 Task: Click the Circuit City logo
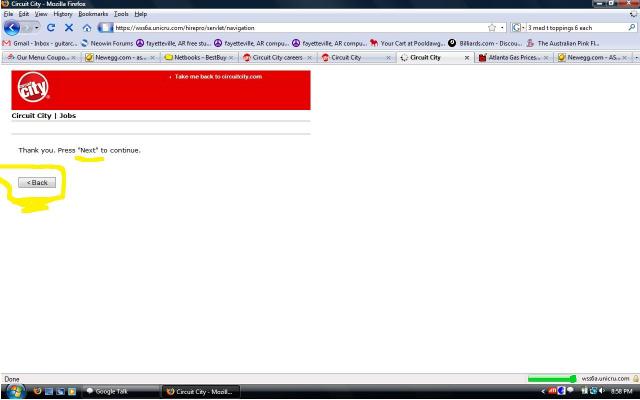[x=33, y=87]
